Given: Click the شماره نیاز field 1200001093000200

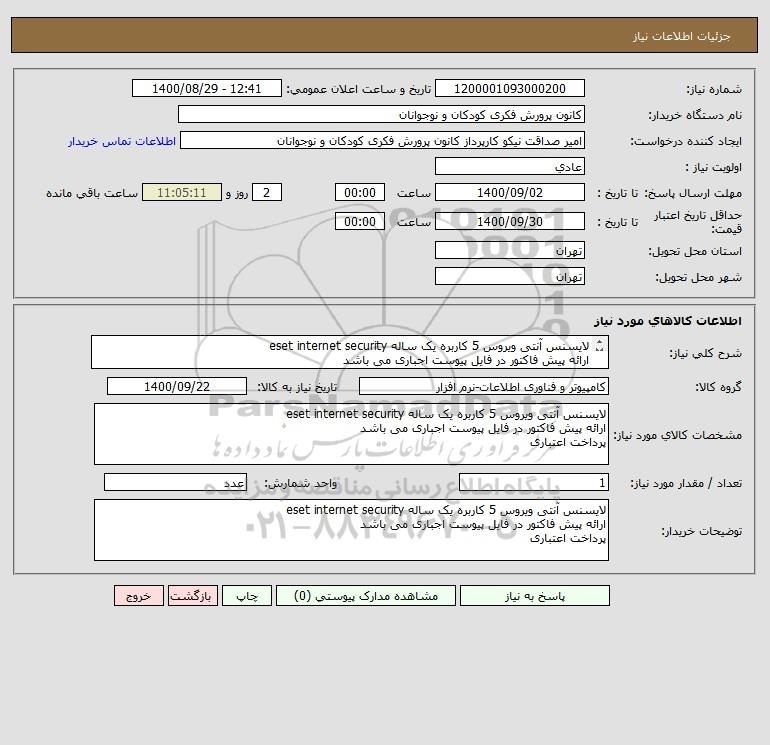Looking at the screenshot, I should point(510,88).
